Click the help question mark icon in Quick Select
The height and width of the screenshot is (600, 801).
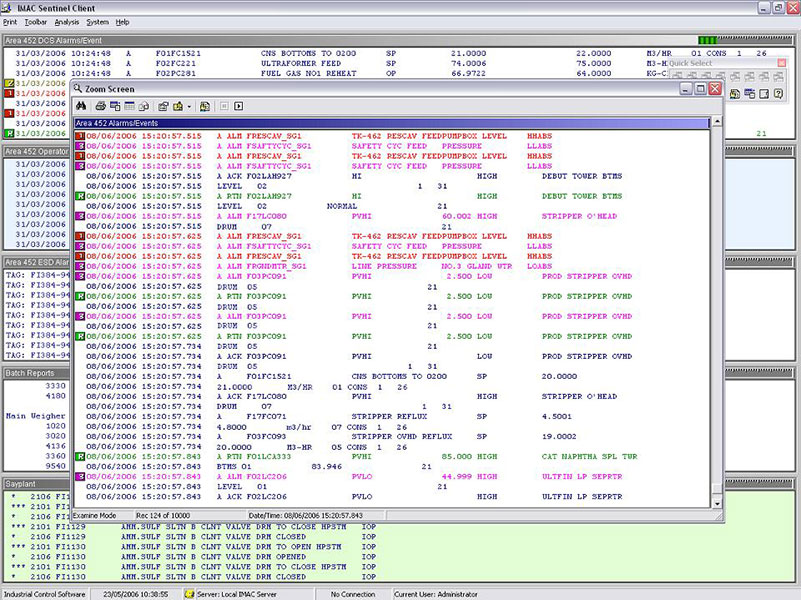(x=778, y=94)
